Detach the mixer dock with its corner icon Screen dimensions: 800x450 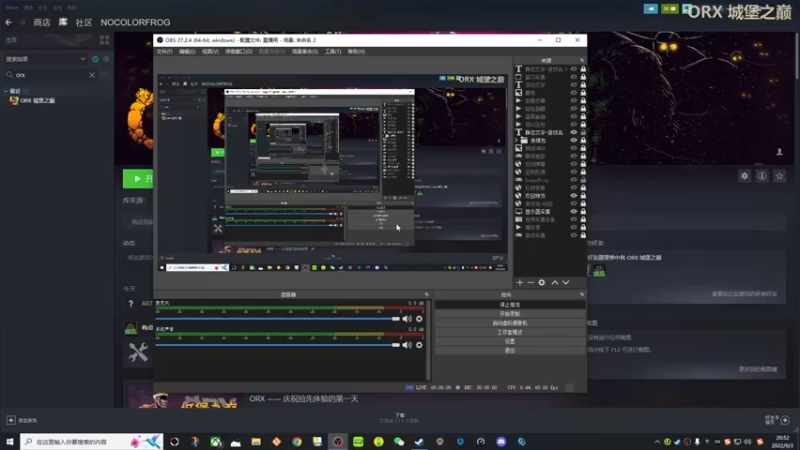tap(427, 294)
